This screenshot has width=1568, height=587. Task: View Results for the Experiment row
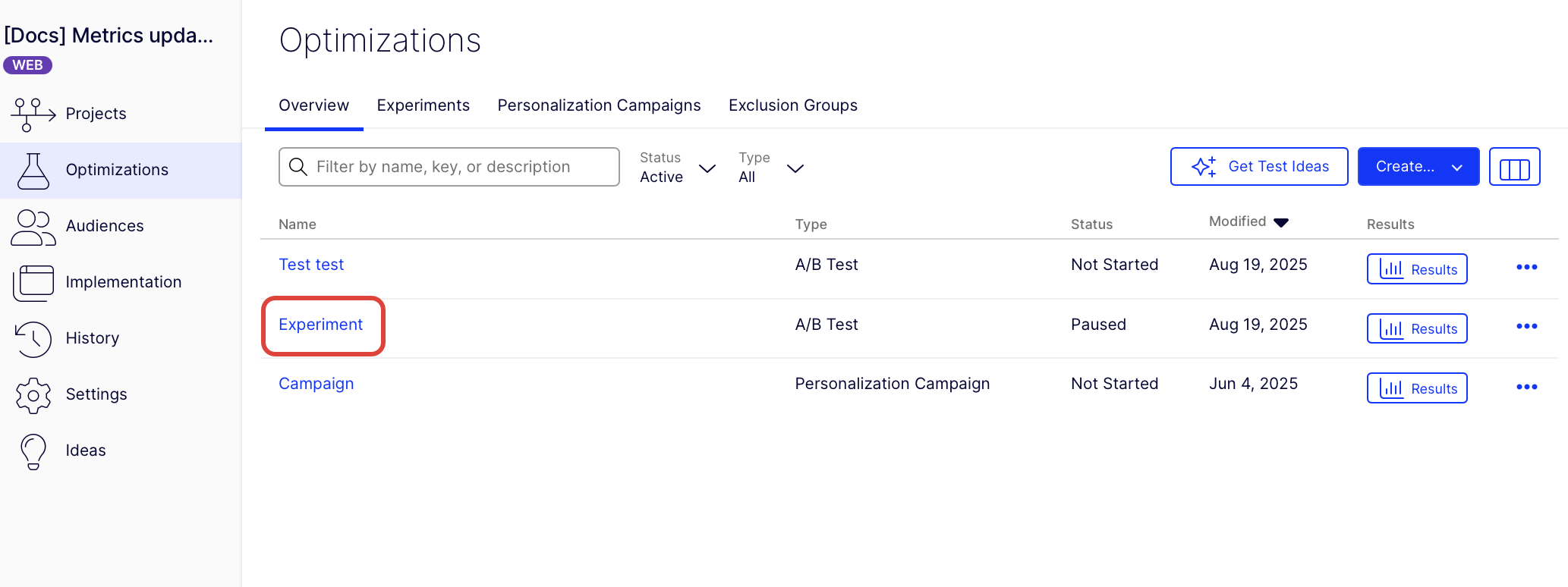(1417, 328)
